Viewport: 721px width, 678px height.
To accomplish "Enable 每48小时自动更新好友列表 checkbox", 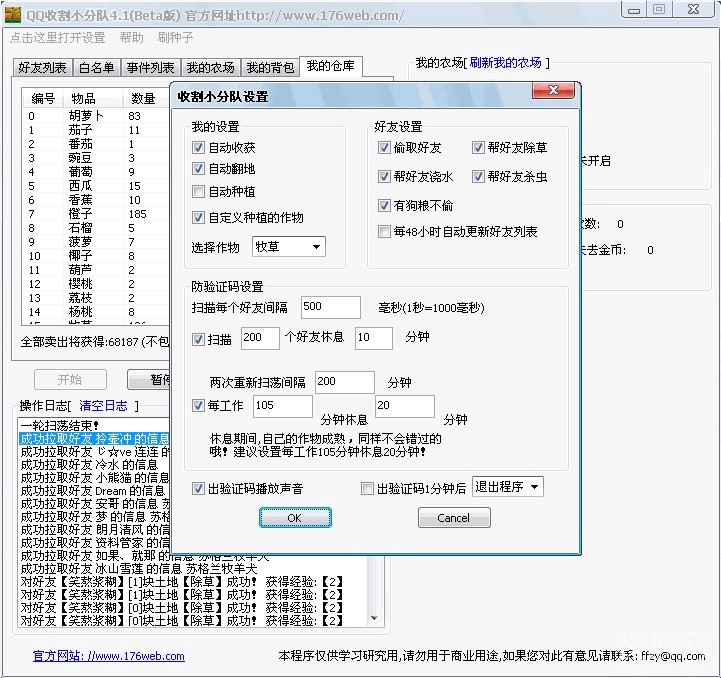I will [385, 232].
